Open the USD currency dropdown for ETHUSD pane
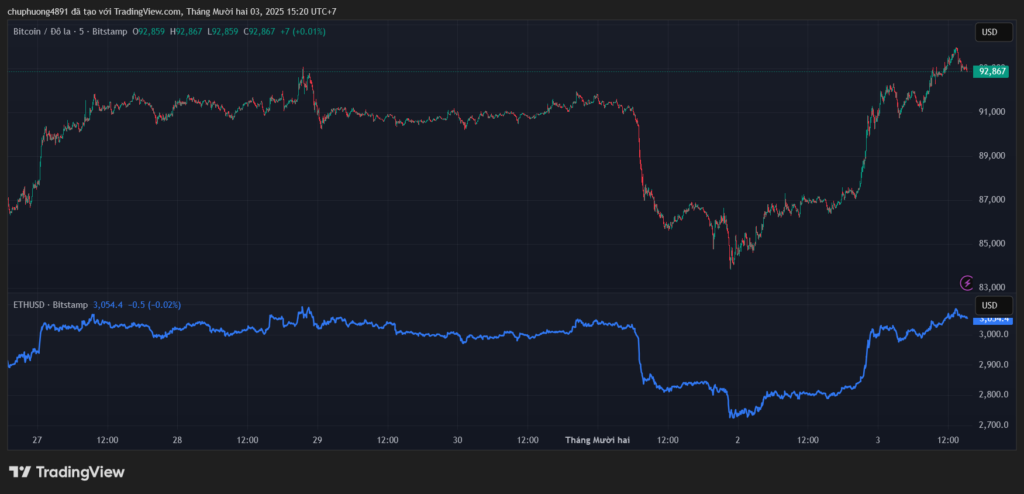Viewport: 1024px width, 494px height. click(989, 305)
